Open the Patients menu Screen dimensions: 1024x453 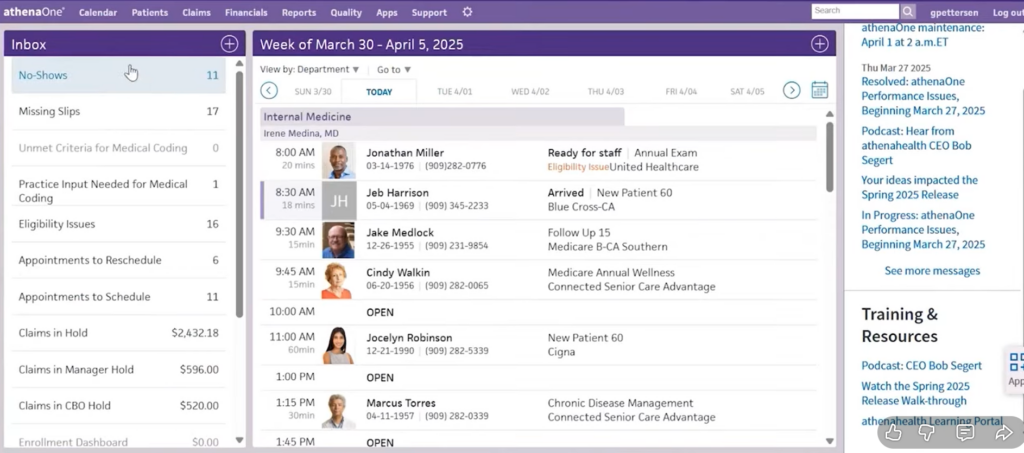coord(150,13)
